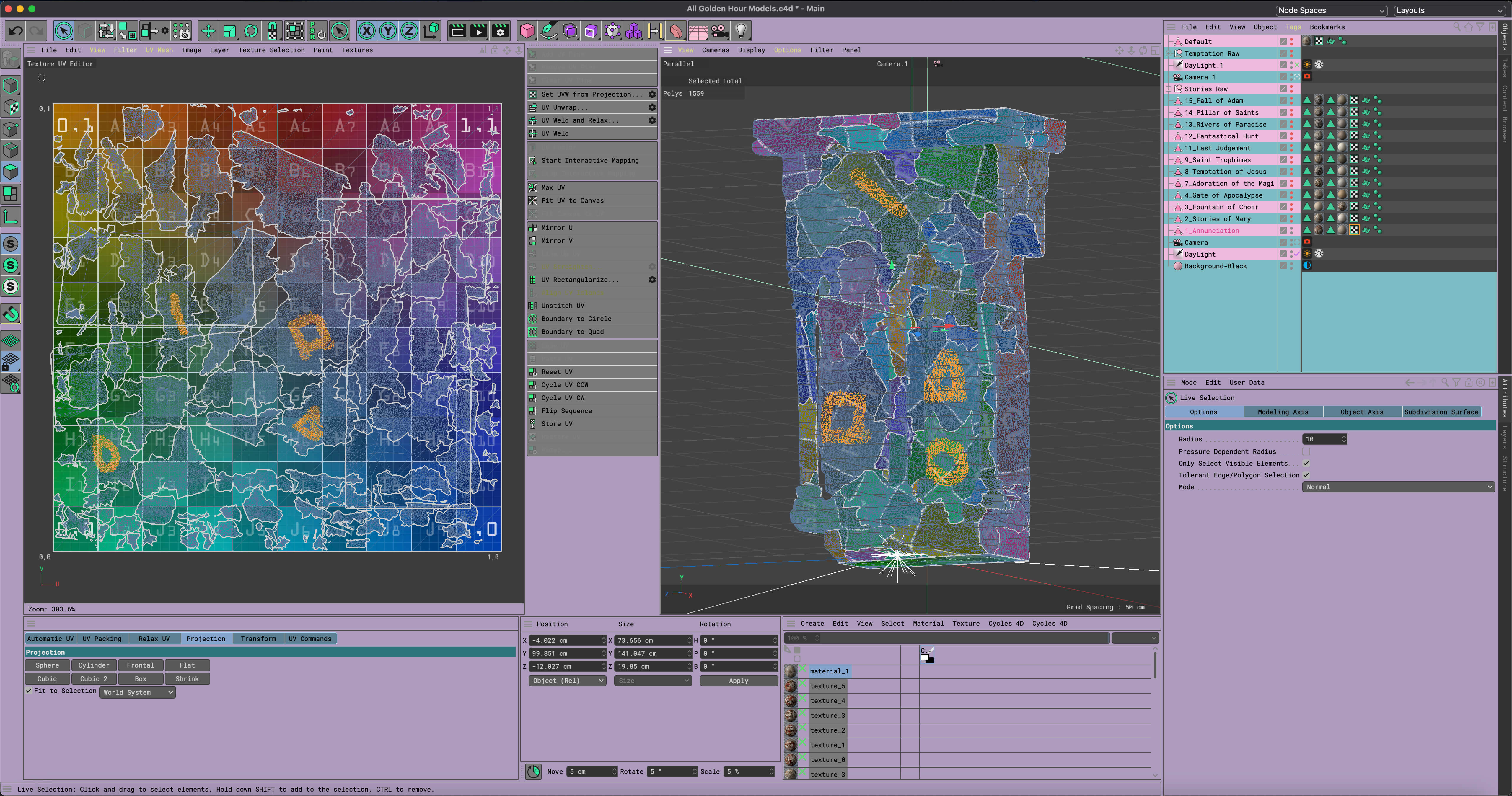Uncheck Fit to Selection in Projection panel

[x=29, y=691]
